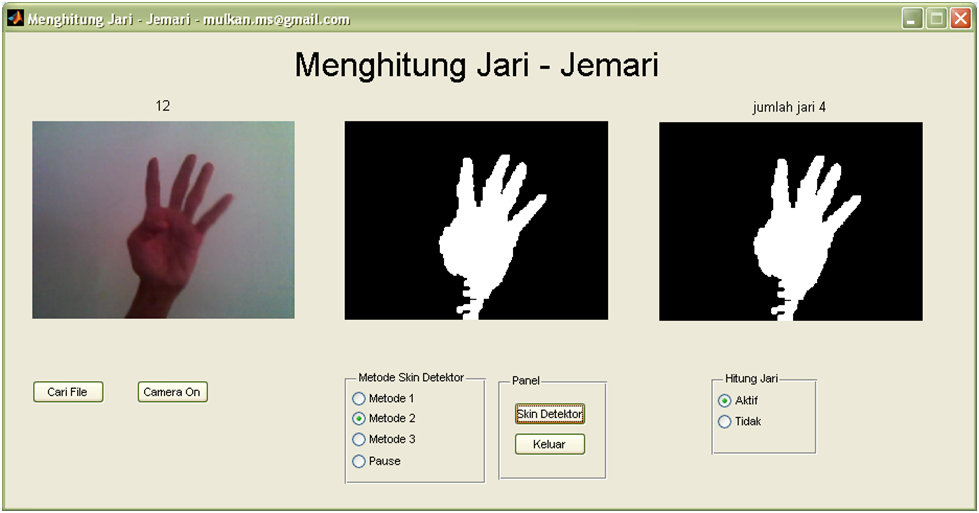The height and width of the screenshot is (513, 979).
Task: Click the right finger-count result image
Action: click(x=791, y=221)
